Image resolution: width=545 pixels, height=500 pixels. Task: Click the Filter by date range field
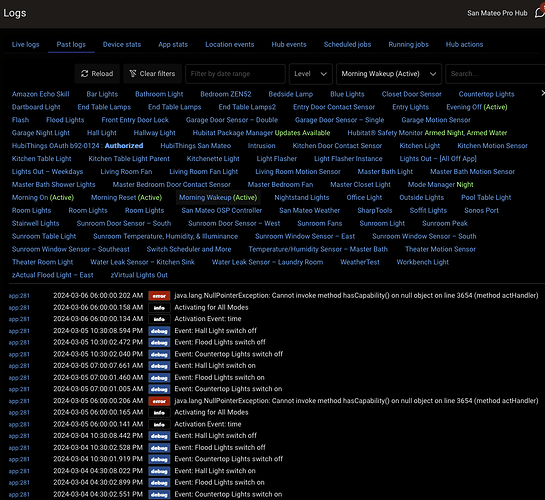pyautogui.click(x=235, y=74)
